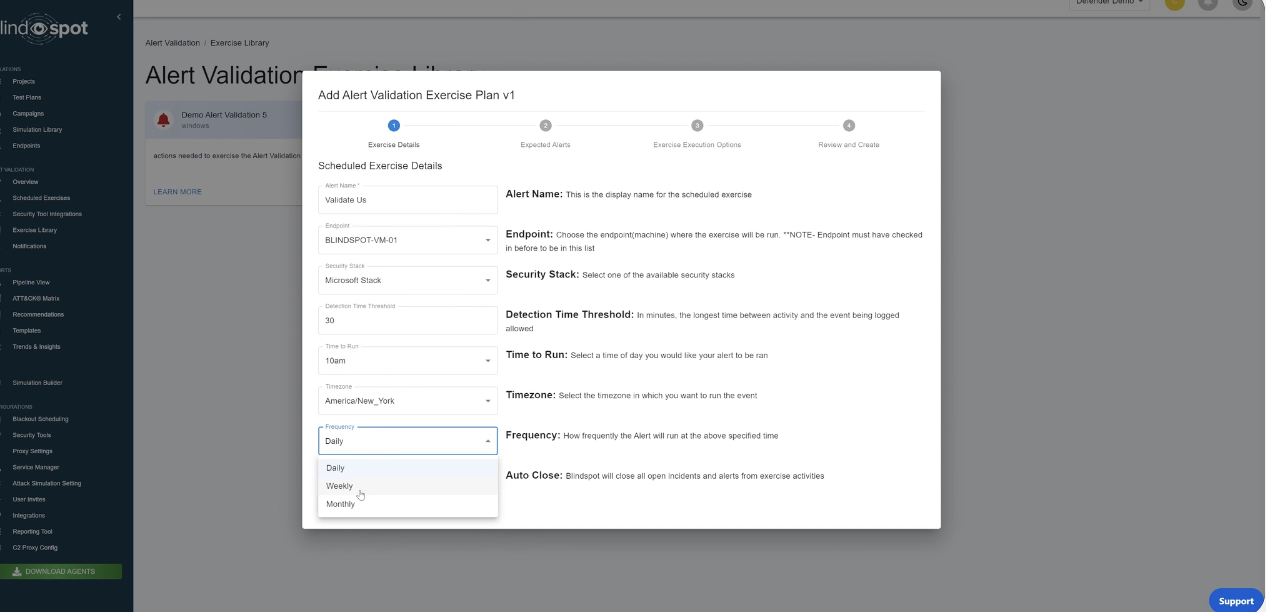Viewport: 1266px width, 612px height.
Task: Collapse the sidebar with the chevron arrow
Action: click(x=119, y=17)
